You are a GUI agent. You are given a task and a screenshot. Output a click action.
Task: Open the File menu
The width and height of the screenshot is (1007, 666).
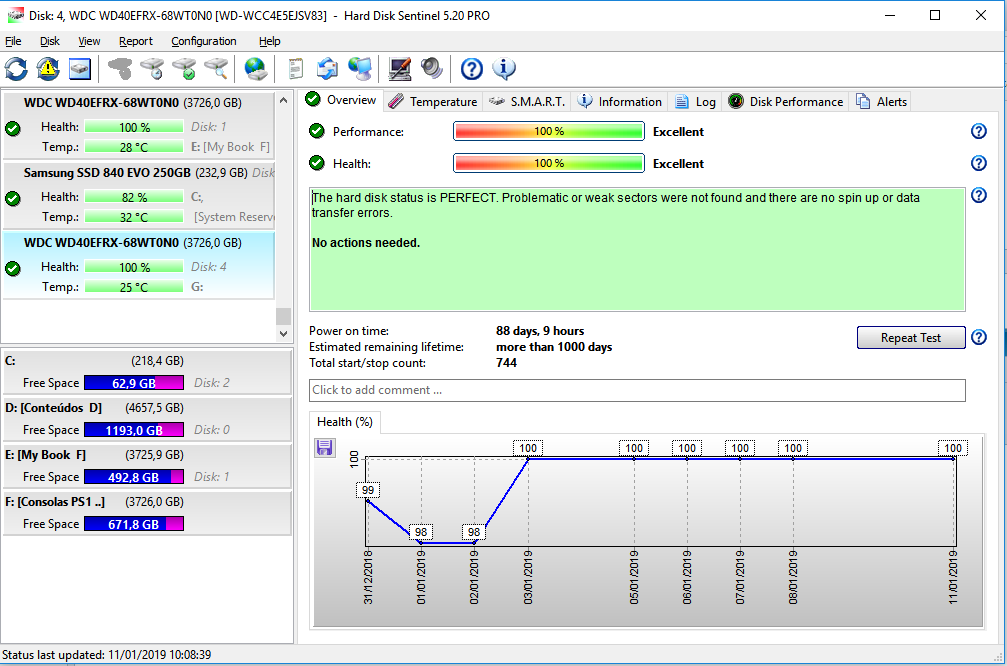13,41
